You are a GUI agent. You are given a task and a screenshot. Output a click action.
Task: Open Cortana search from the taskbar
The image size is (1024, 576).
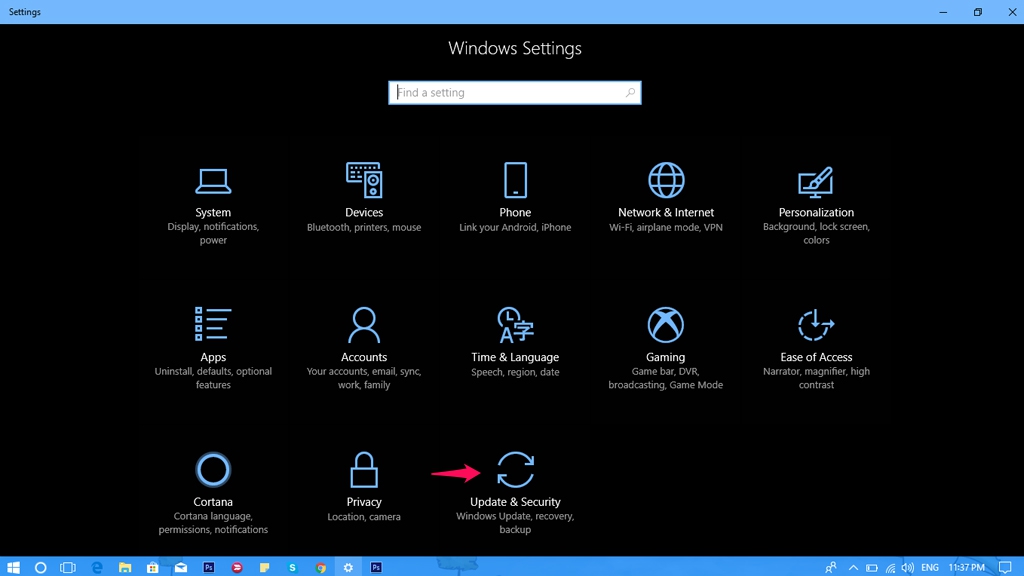click(40, 567)
